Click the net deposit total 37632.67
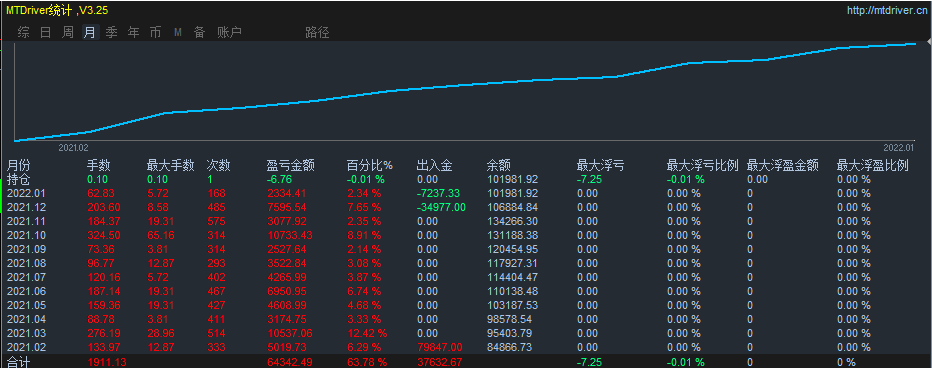 (440, 362)
